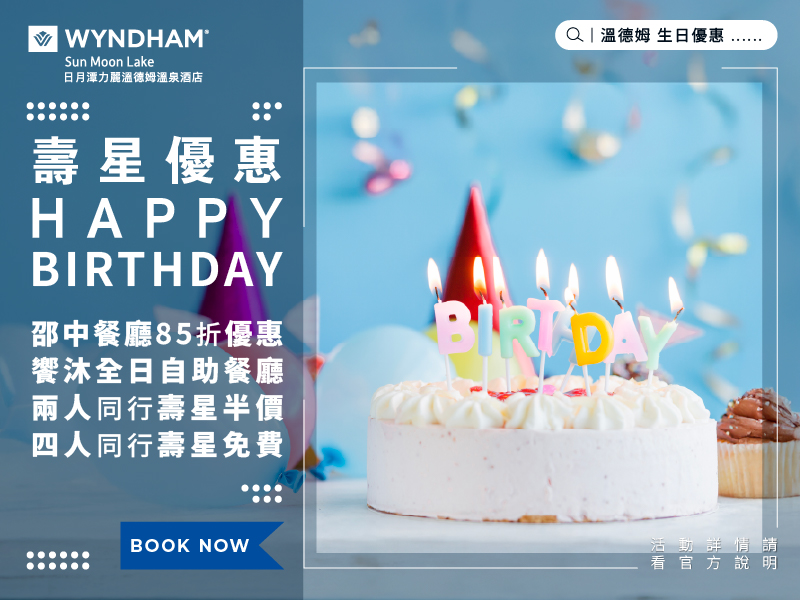Click the 溫德姆 生日優惠 search field
The width and height of the screenshot is (800, 600).
(666, 35)
